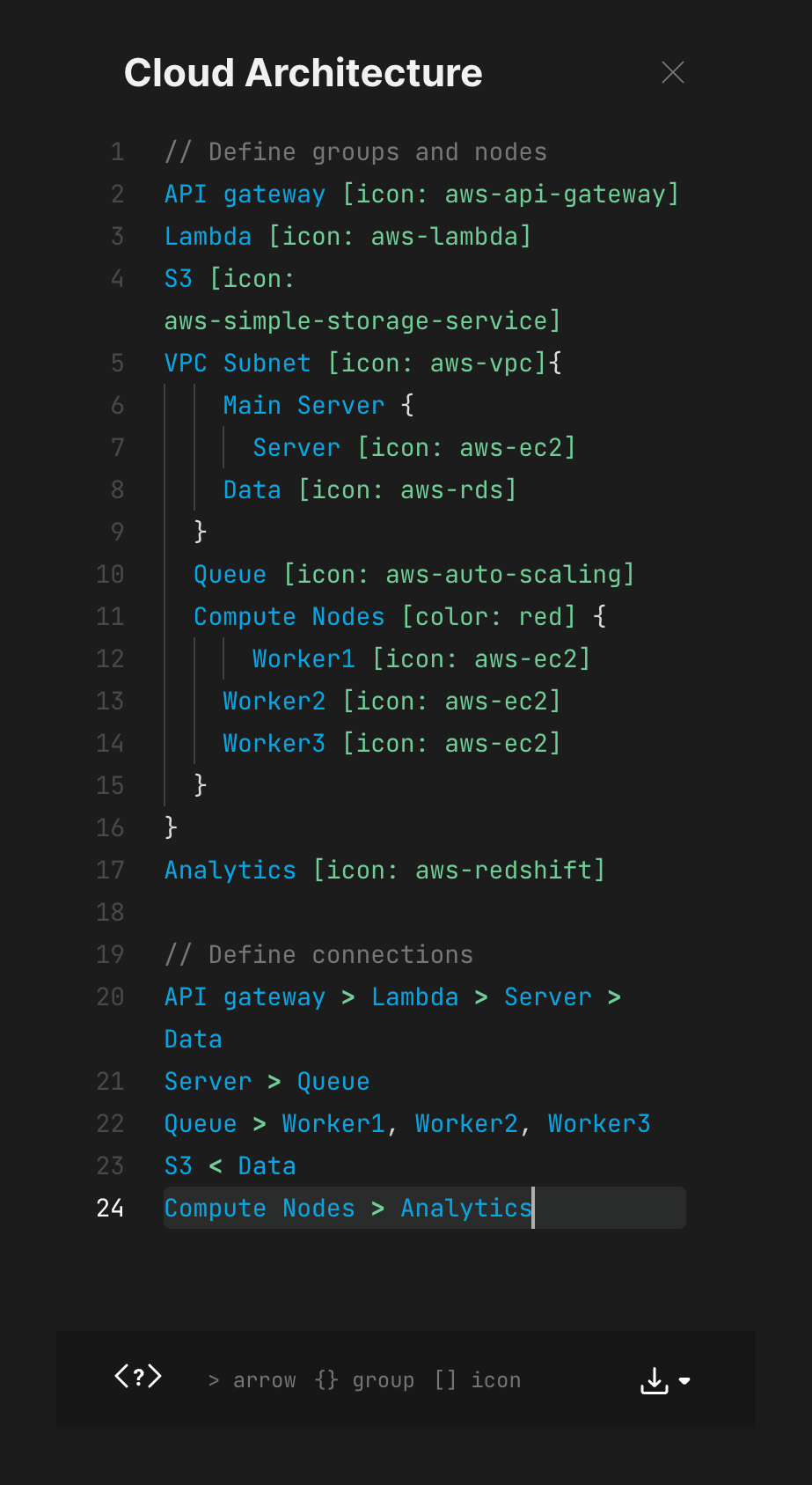Image resolution: width=812 pixels, height=1485 pixels.
Task: Click the highlighted Compute Nodes > Analytics line
Action: 348,1208
